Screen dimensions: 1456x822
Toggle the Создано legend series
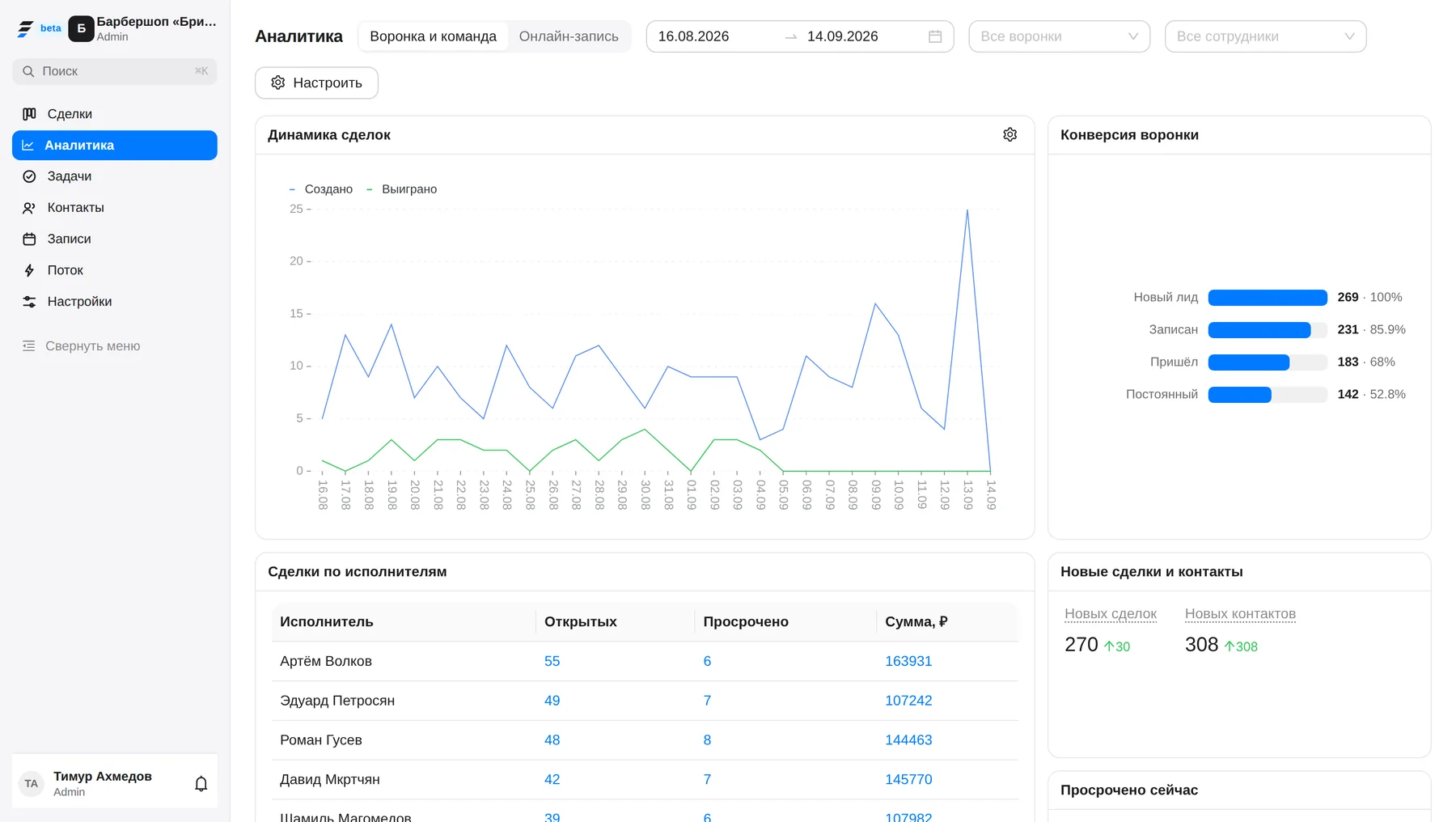point(321,189)
